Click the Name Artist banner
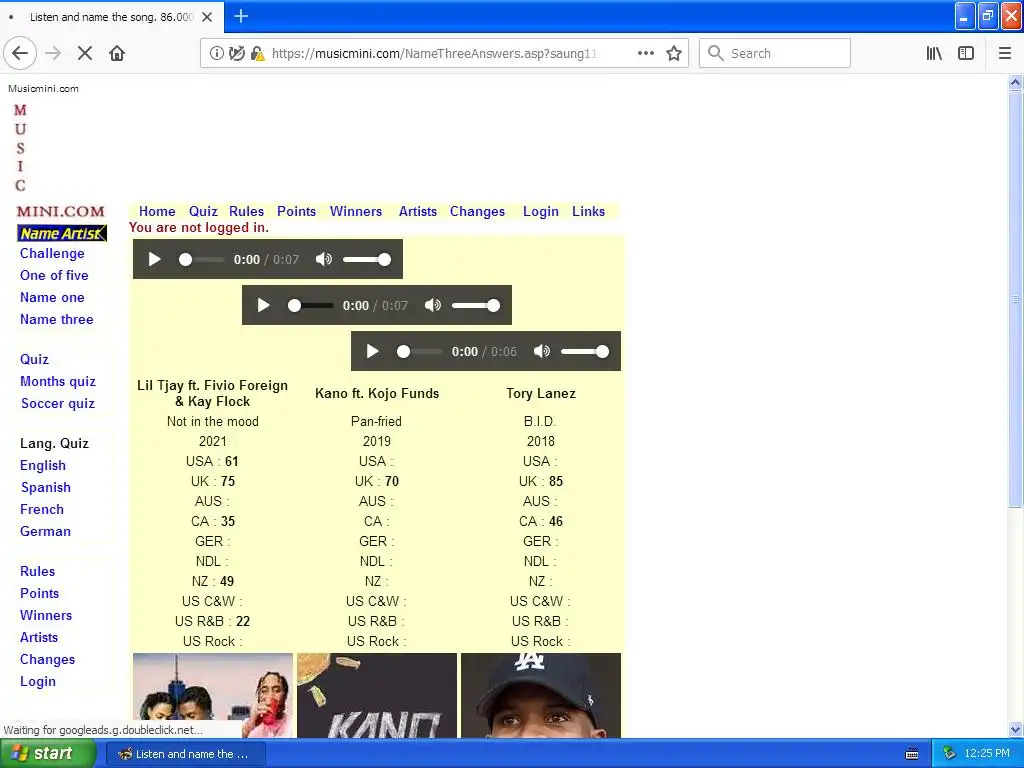This screenshot has height=768, width=1024. pos(62,233)
